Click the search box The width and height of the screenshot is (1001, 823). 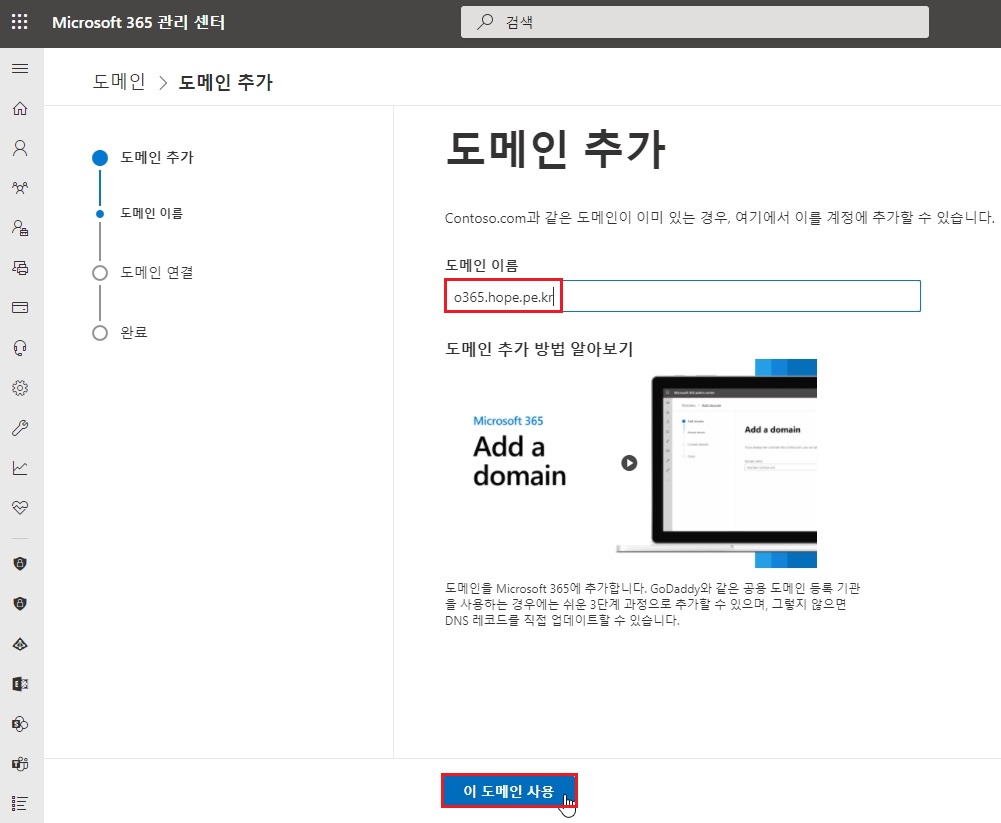point(695,22)
